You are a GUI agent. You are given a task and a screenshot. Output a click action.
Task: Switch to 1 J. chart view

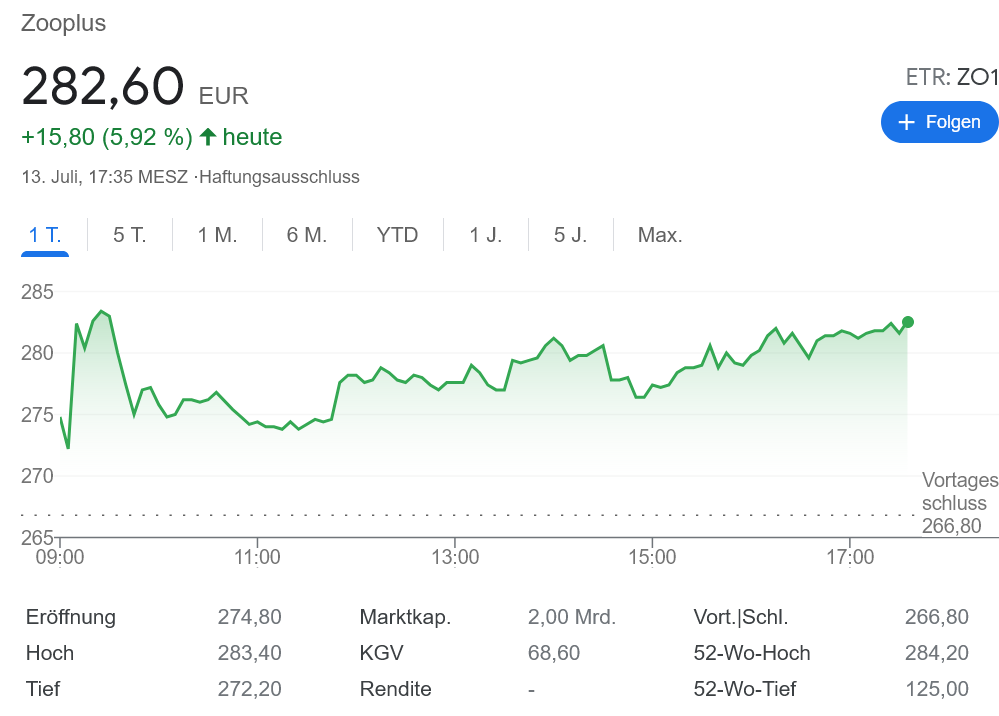point(486,235)
